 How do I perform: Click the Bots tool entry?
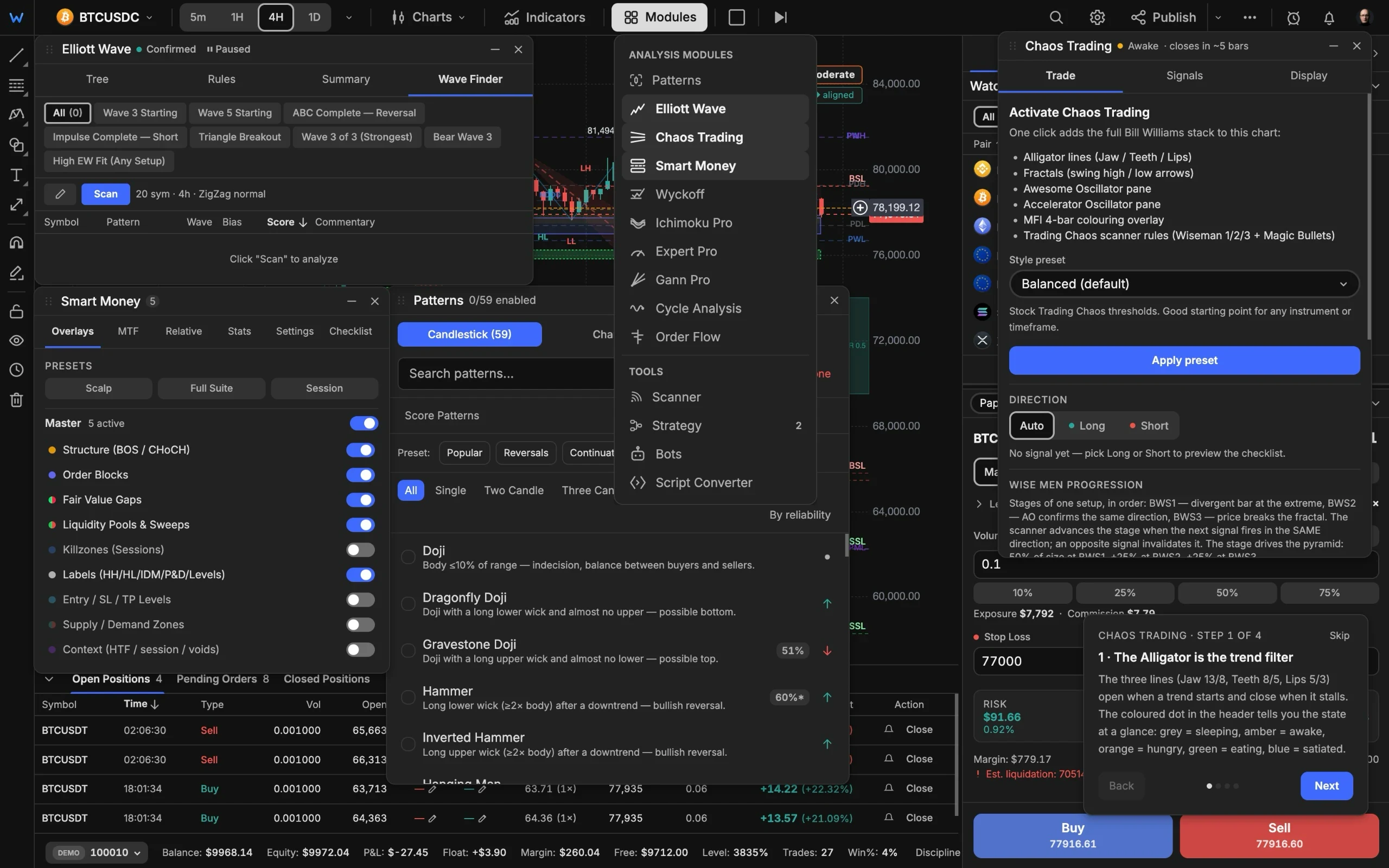[x=715, y=454]
